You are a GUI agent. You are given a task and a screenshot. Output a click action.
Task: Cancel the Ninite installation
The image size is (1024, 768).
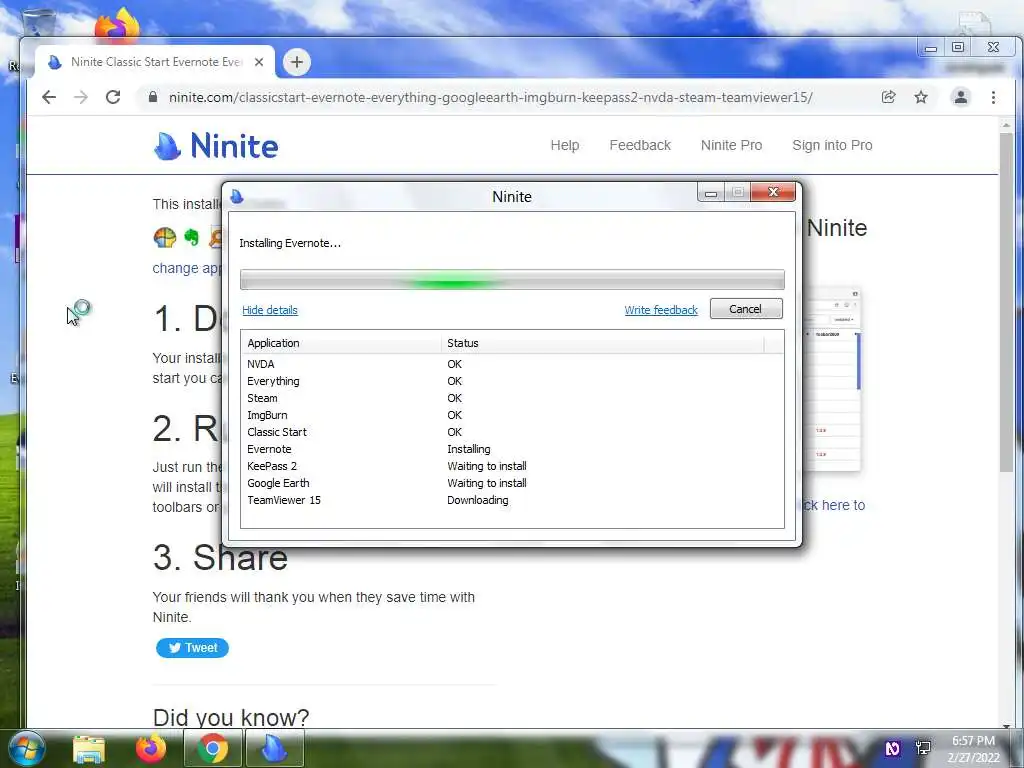(x=746, y=309)
